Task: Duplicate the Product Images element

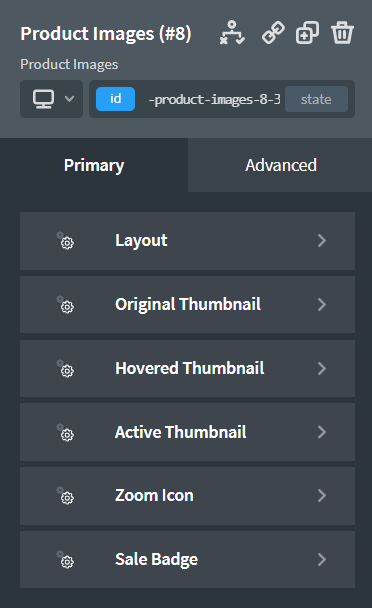Action: point(307,33)
